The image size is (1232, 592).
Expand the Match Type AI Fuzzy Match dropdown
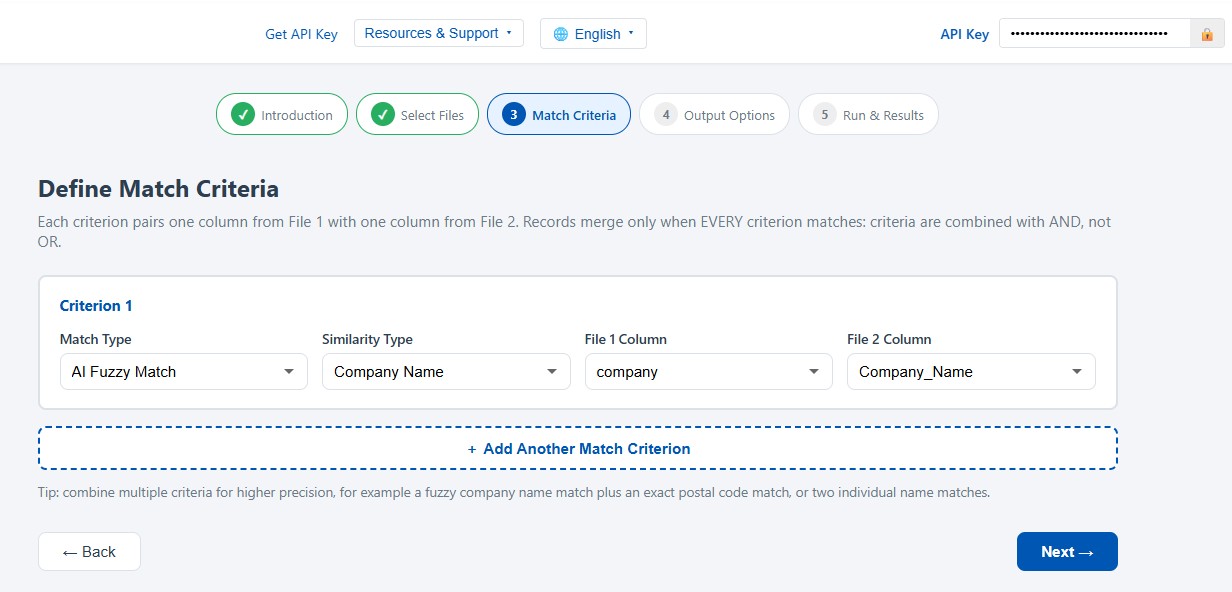point(184,372)
